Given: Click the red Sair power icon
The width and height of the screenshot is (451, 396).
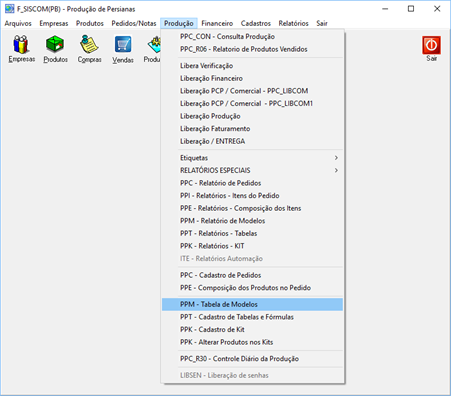Looking at the screenshot, I should pyautogui.click(x=431, y=49).
